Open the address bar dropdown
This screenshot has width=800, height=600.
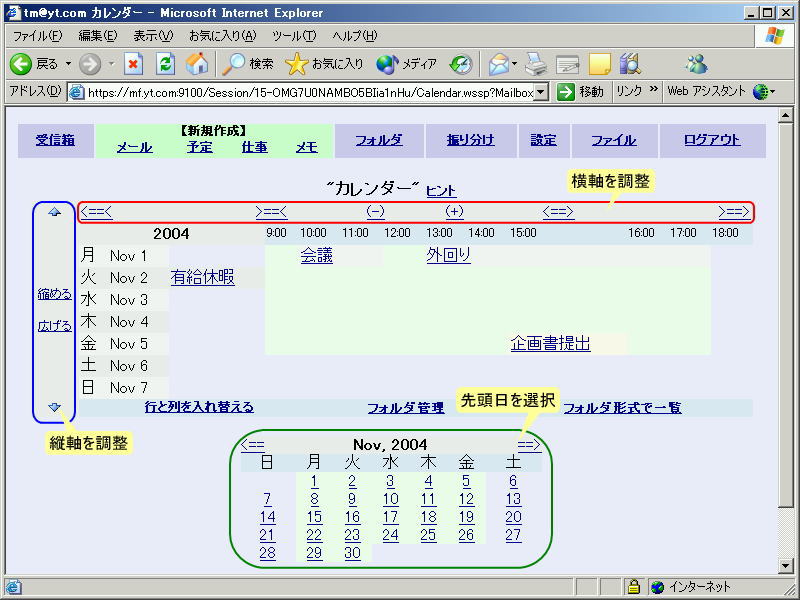tap(541, 91)
